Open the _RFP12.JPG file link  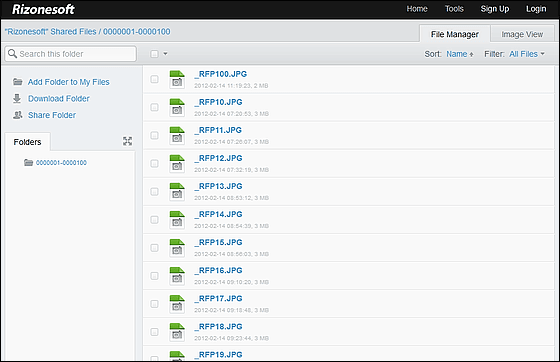click(x=218, y=158)
